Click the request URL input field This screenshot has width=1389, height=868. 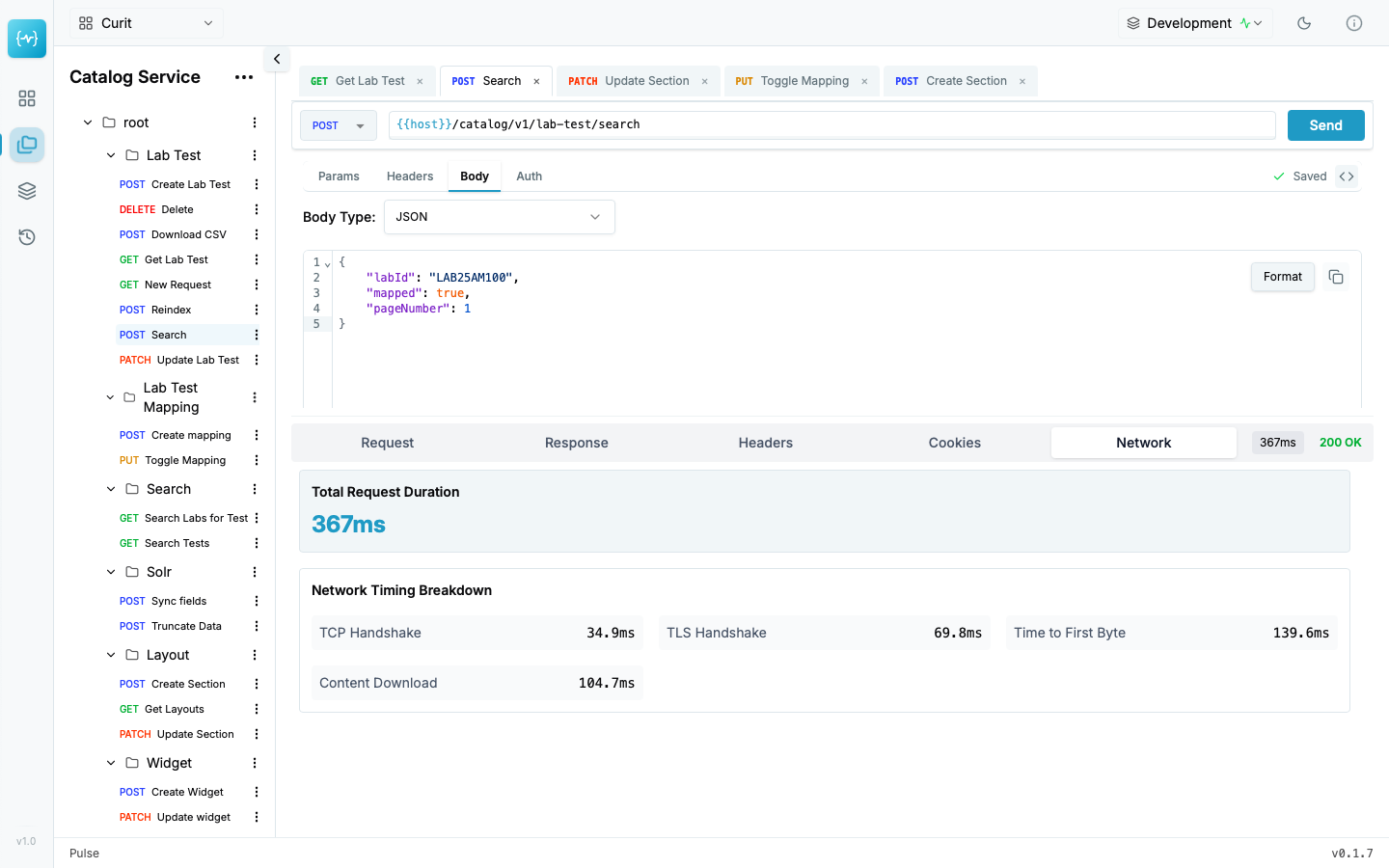pos(831,124)
